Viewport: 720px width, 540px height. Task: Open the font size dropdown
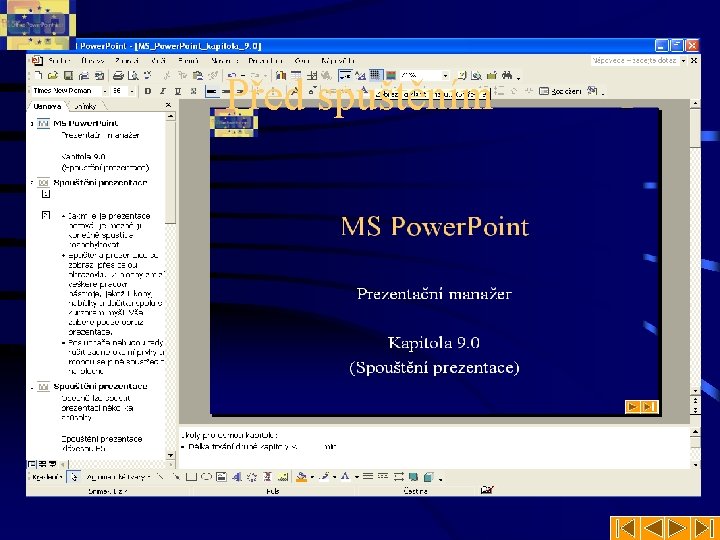(132, 91)
